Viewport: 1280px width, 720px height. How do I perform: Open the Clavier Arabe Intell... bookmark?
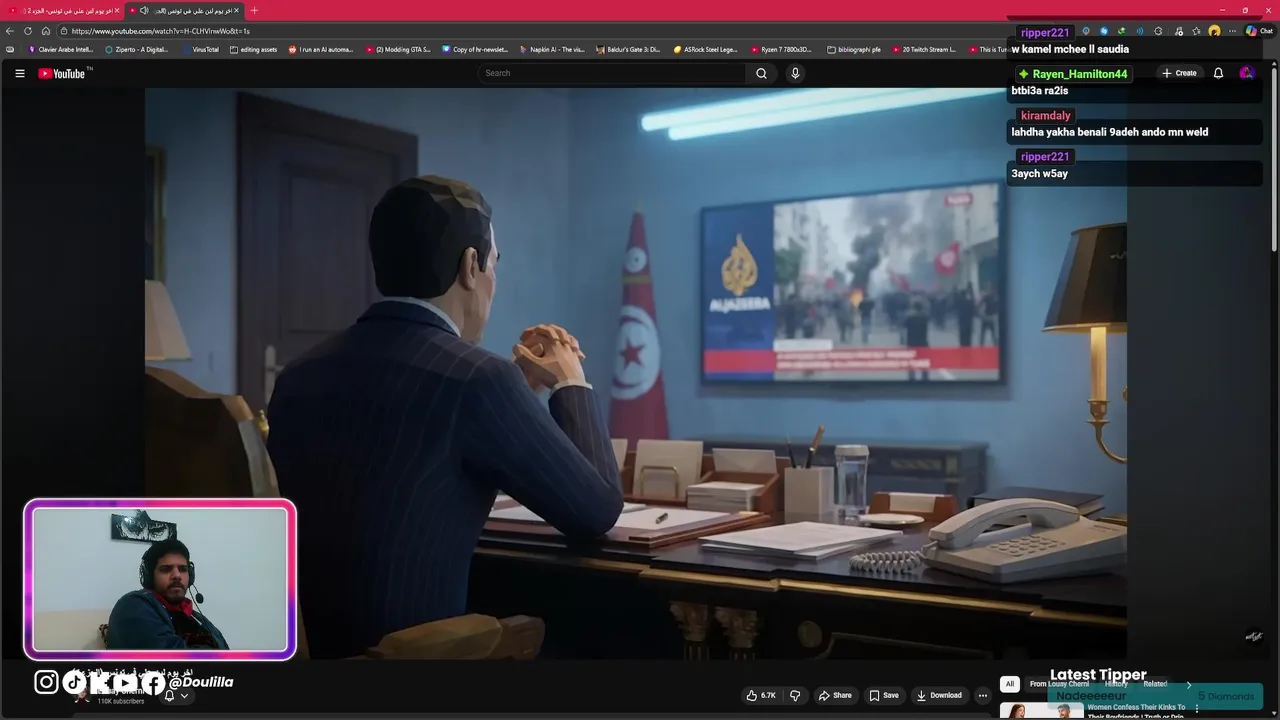coord(62,49)
